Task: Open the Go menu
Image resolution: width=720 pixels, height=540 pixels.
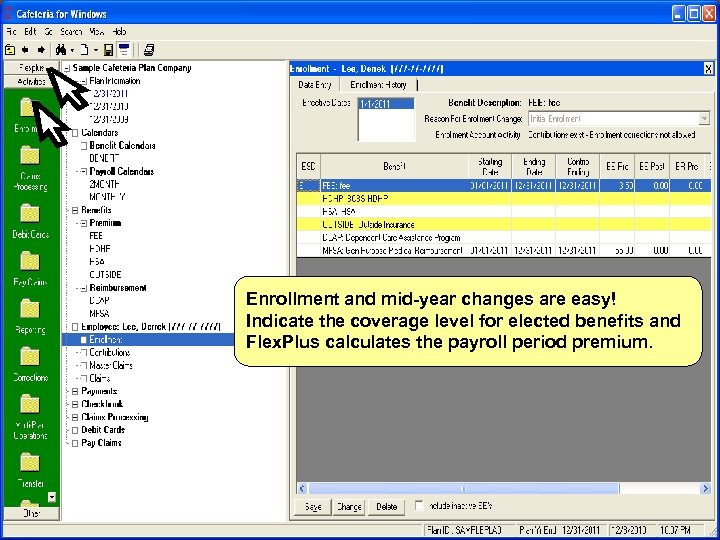Action: (49, 32)
